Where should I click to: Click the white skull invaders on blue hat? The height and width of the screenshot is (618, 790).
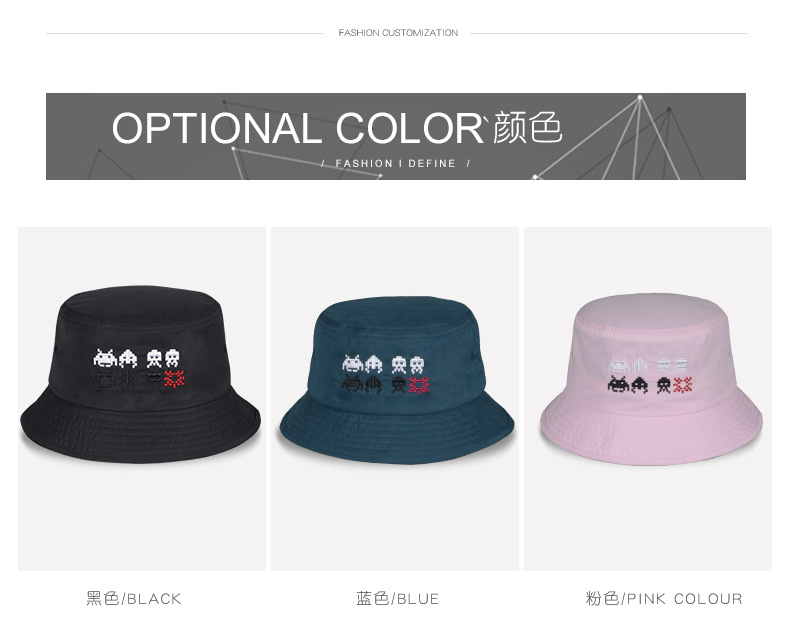tap(408, 364)
